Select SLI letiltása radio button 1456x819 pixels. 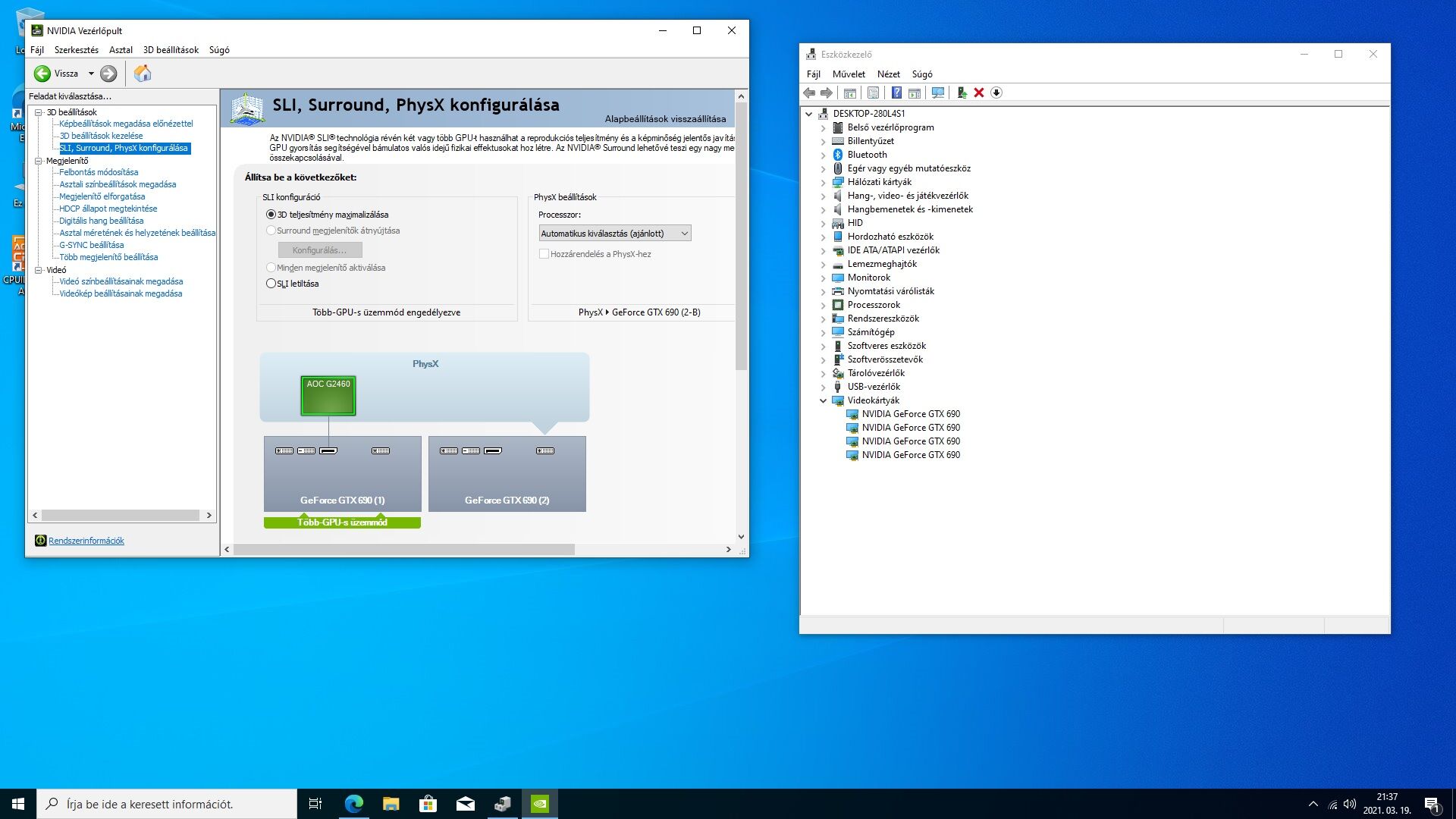(271, 284)
